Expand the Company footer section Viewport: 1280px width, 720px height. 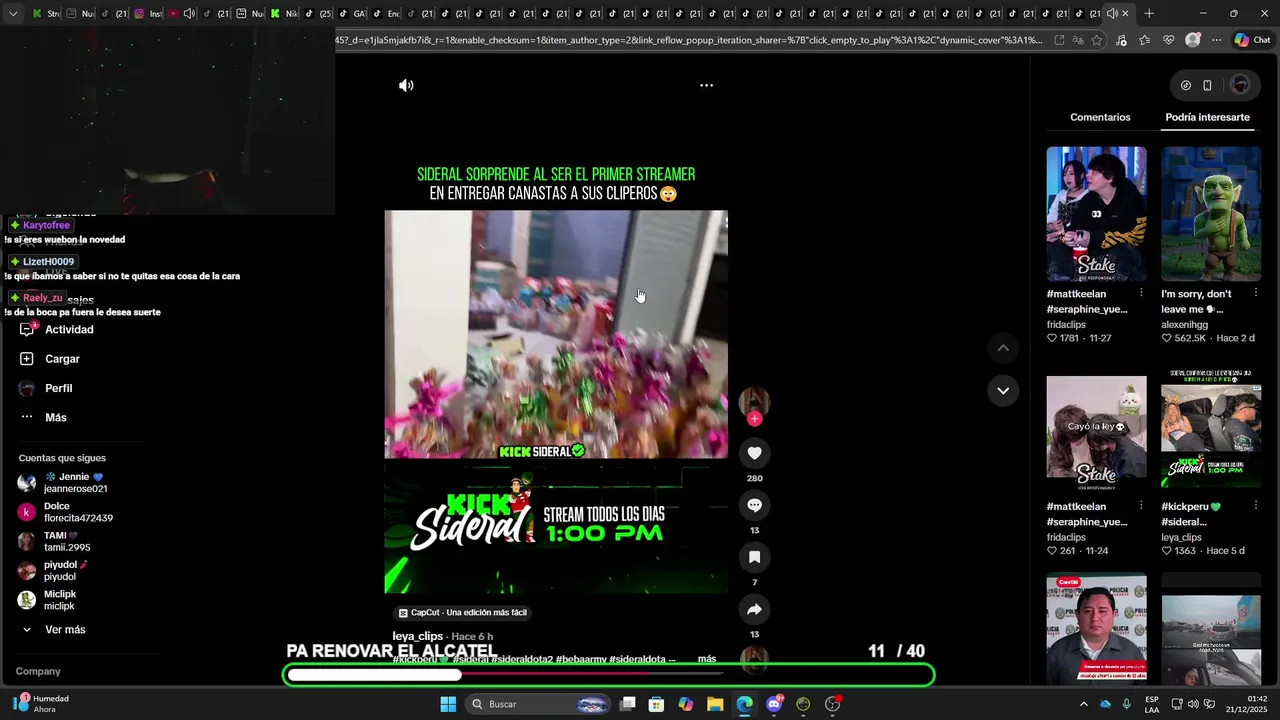pos(38,671)
